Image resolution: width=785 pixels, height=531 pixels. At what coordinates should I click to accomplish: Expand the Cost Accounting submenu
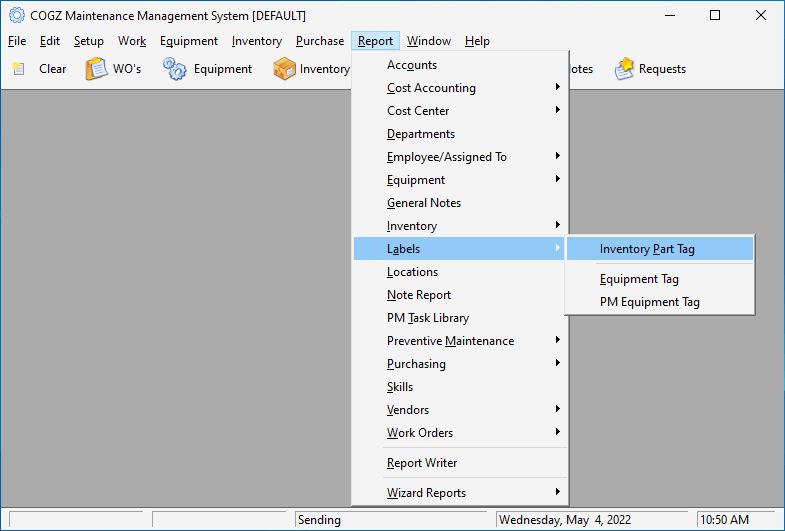click(460, 88)
